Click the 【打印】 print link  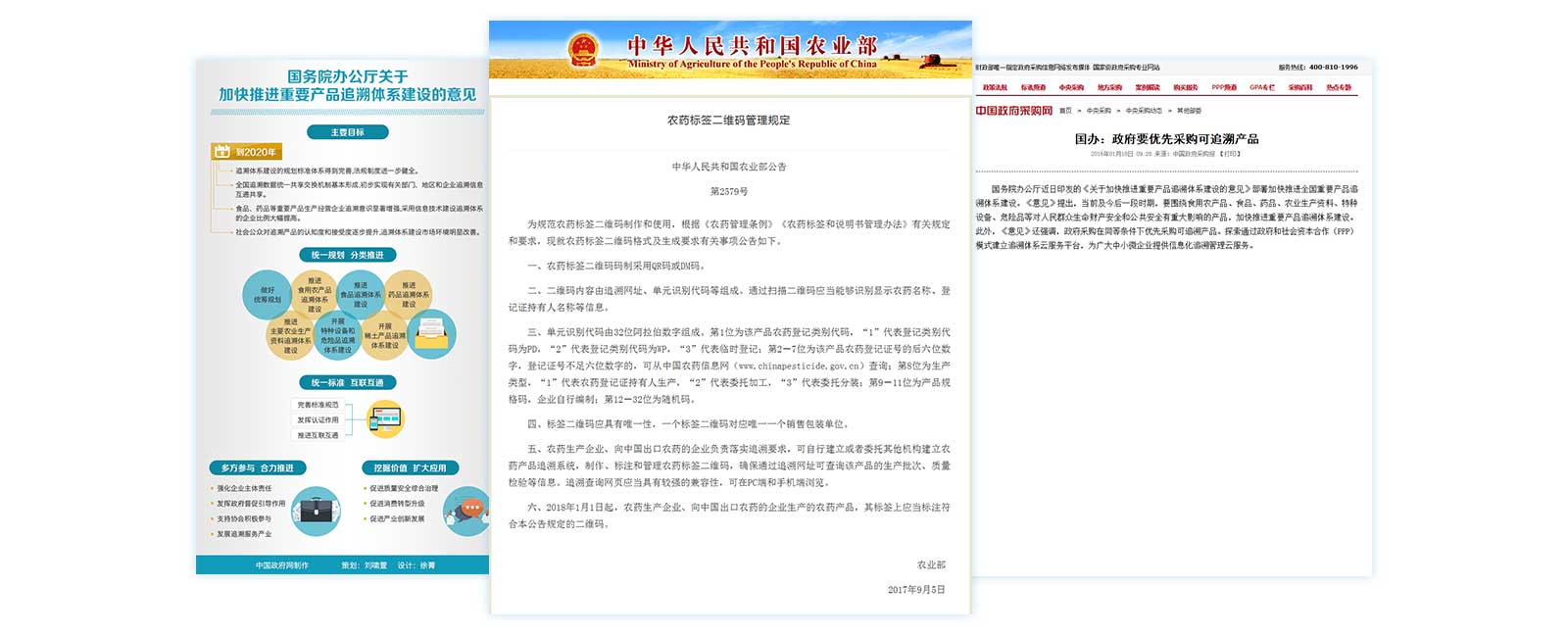tap(1230, 154)
